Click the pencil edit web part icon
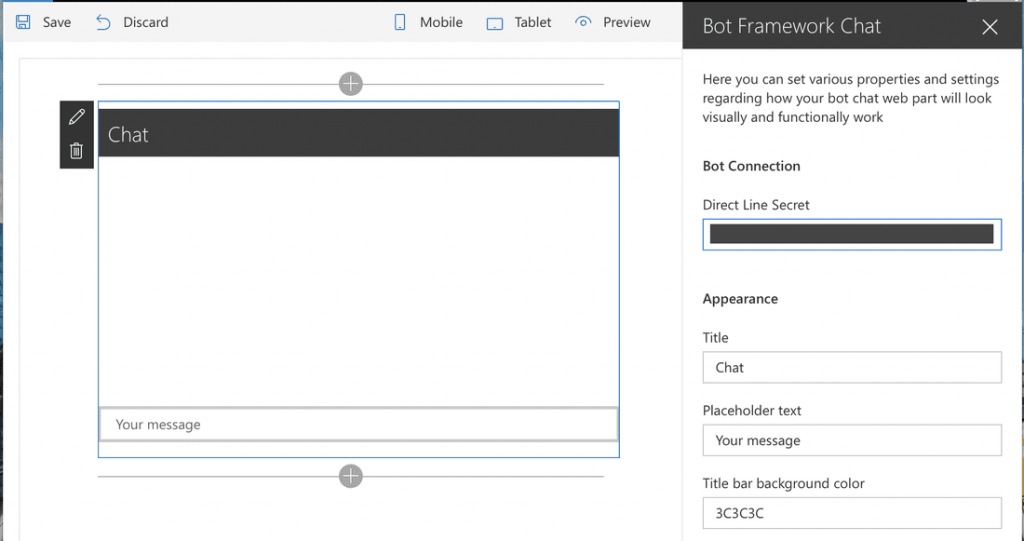The height and width of the screenshot is (541, 1024). [x=76, y=118]
